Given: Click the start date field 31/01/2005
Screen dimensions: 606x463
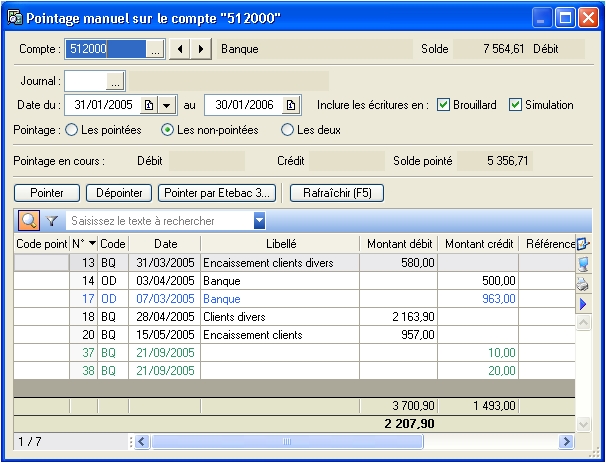Looking at the screenshot, I should click(103, 105).
